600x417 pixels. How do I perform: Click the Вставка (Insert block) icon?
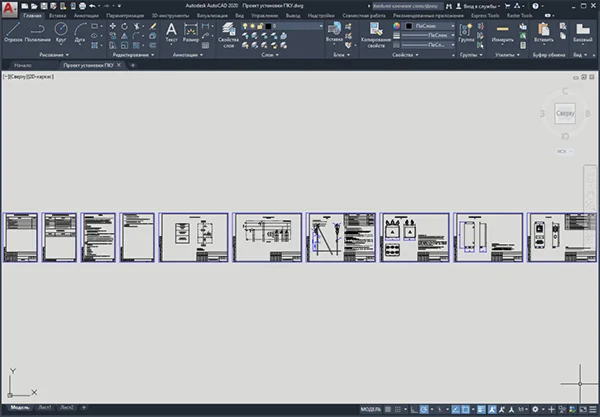[334, 32]
